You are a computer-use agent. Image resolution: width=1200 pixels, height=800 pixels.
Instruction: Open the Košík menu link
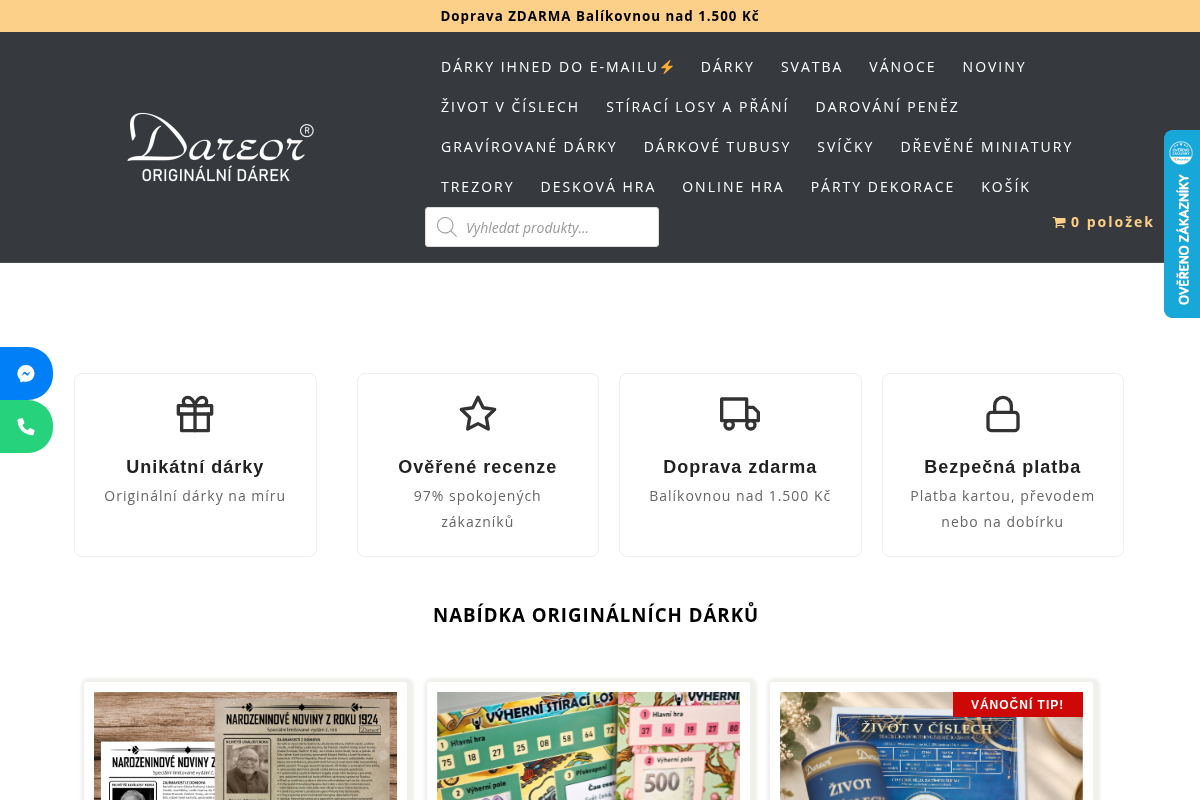[x=1006, y=187]
